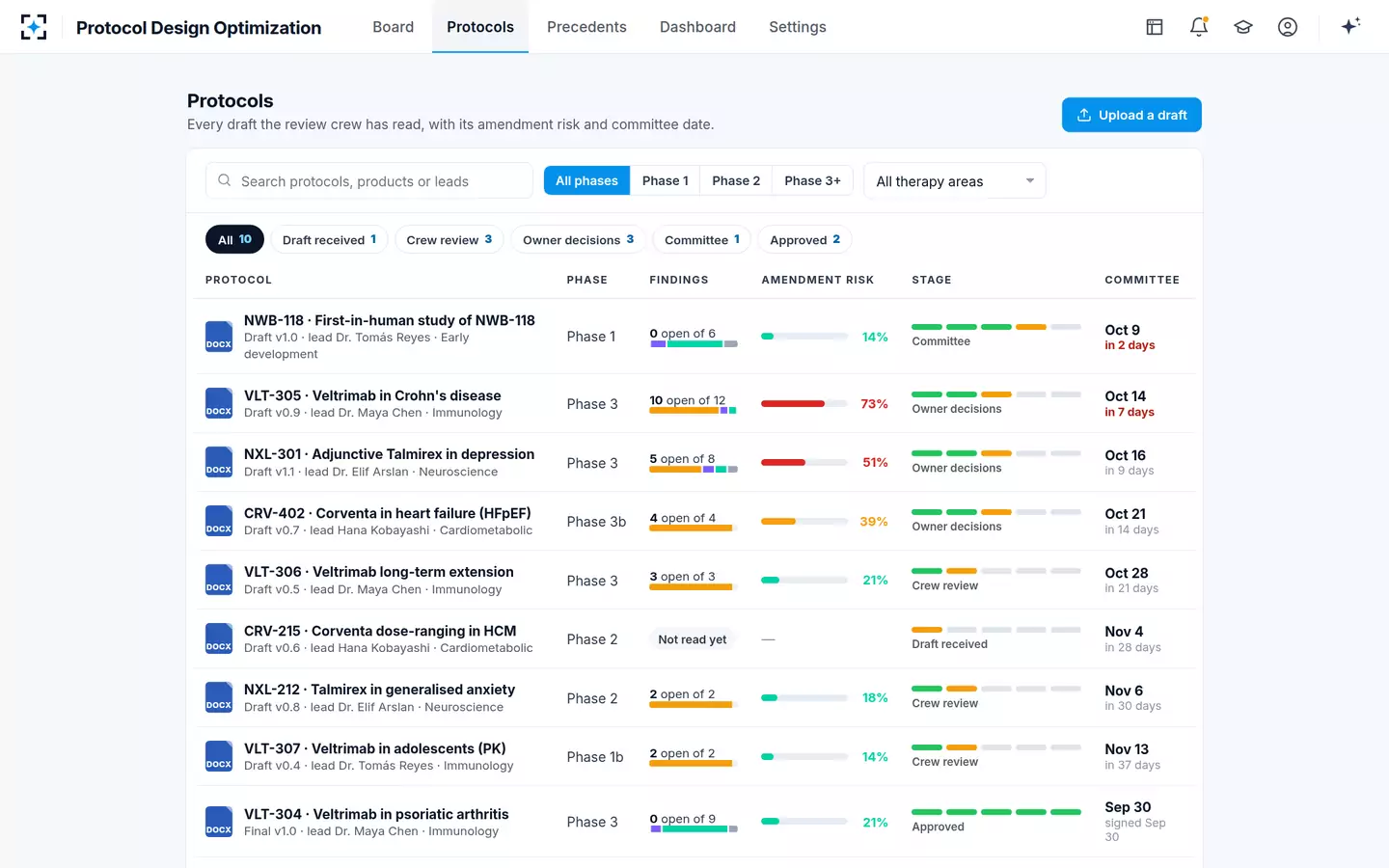Toggle the Draft received status chip

point(329,239)
